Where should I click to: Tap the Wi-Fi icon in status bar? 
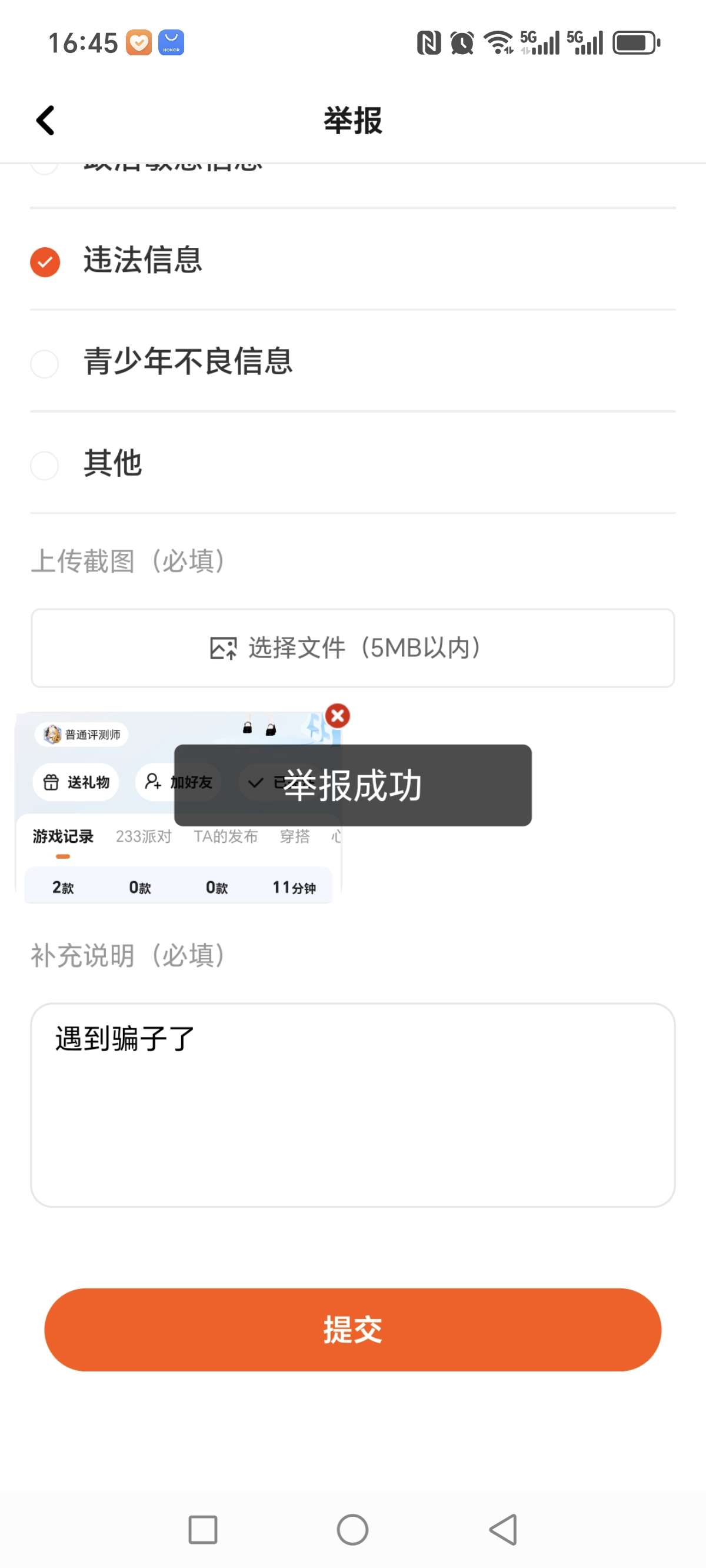498,42
